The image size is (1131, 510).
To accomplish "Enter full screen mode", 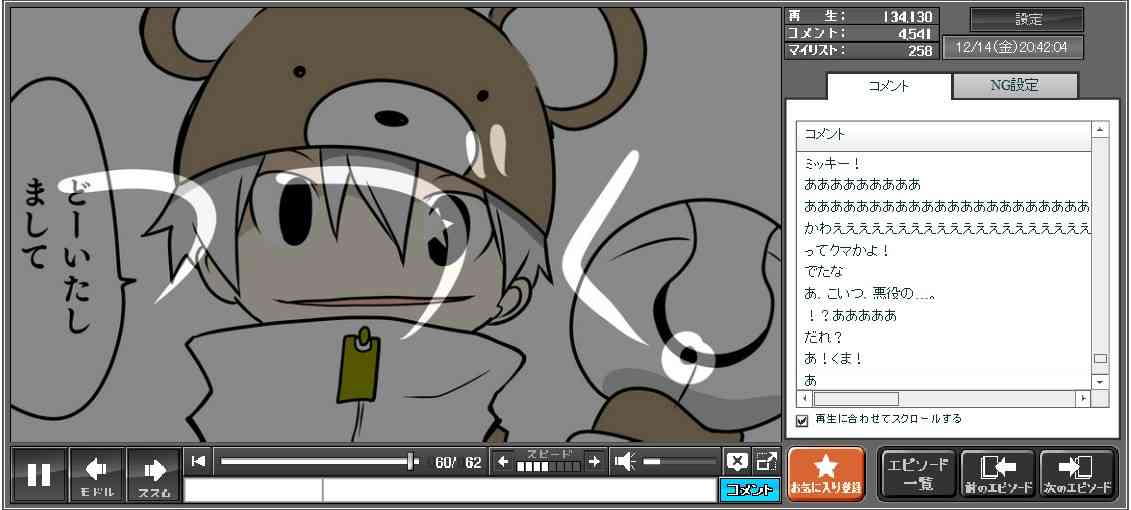I will 766,461.
